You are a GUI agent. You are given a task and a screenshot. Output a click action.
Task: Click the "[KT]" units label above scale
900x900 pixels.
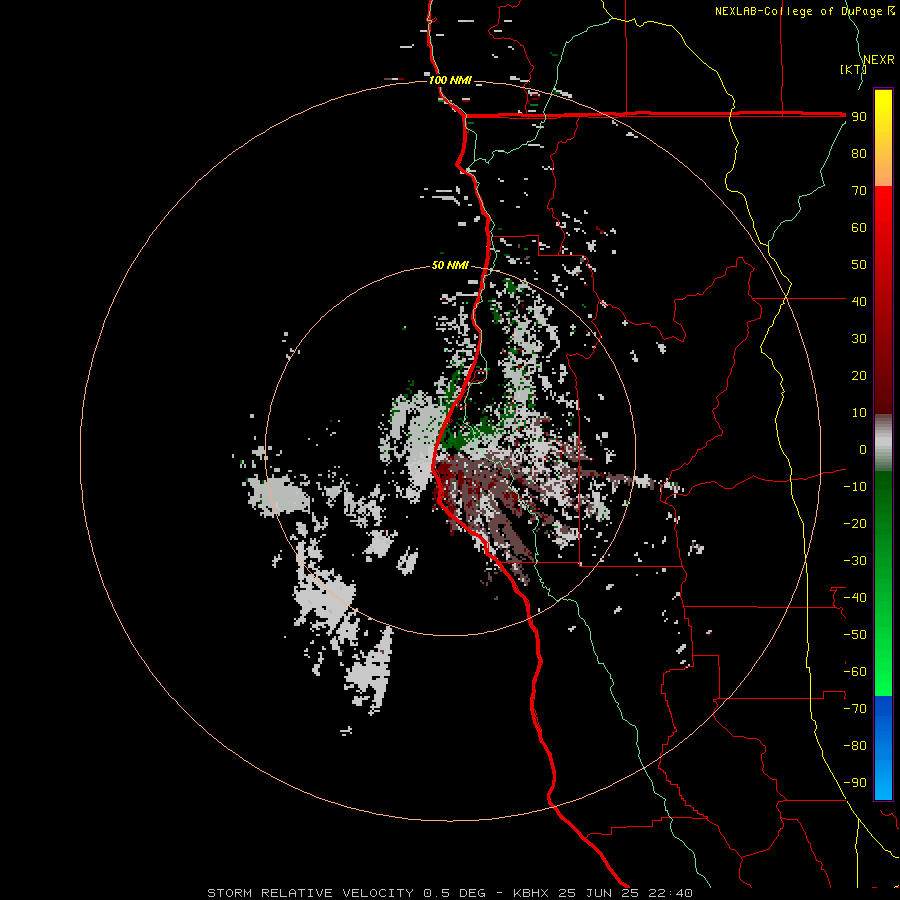coord(853,69)
